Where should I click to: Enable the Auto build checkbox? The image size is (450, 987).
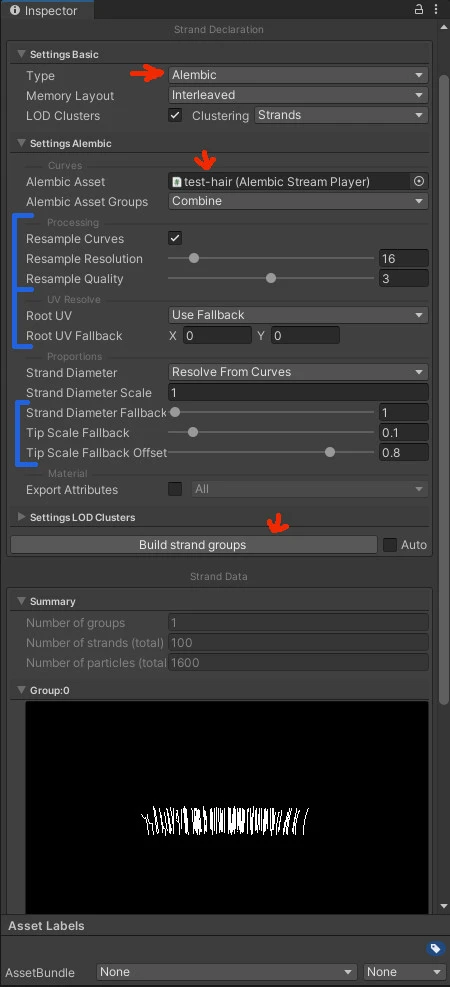point(390,544)
